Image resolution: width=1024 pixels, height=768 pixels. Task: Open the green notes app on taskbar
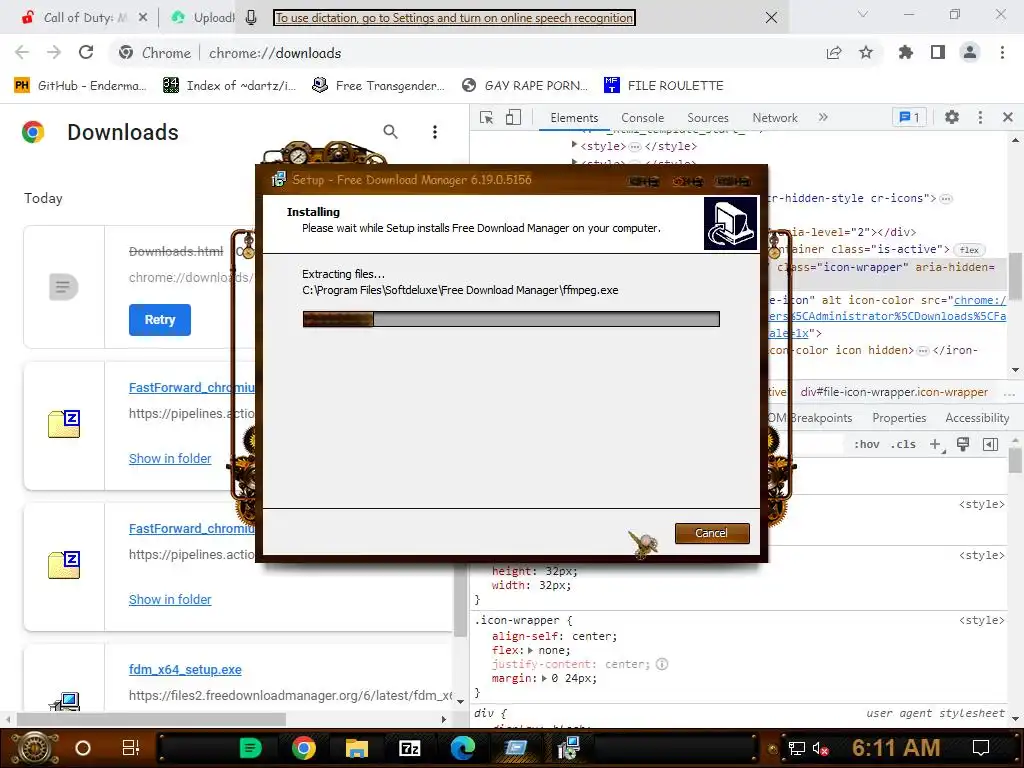[250, 748]
